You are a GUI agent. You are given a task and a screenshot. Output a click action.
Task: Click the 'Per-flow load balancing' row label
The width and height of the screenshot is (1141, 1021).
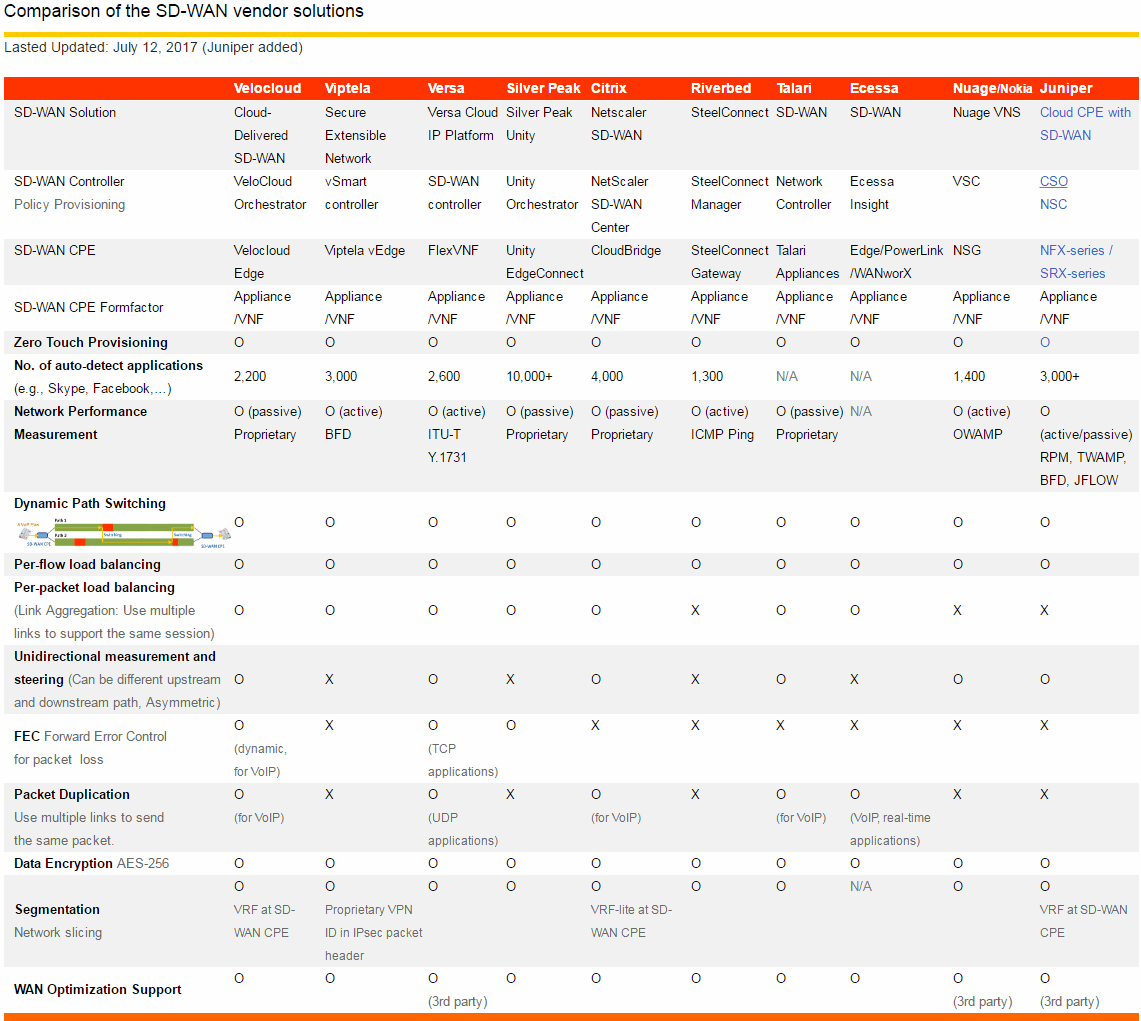(87, 564)
